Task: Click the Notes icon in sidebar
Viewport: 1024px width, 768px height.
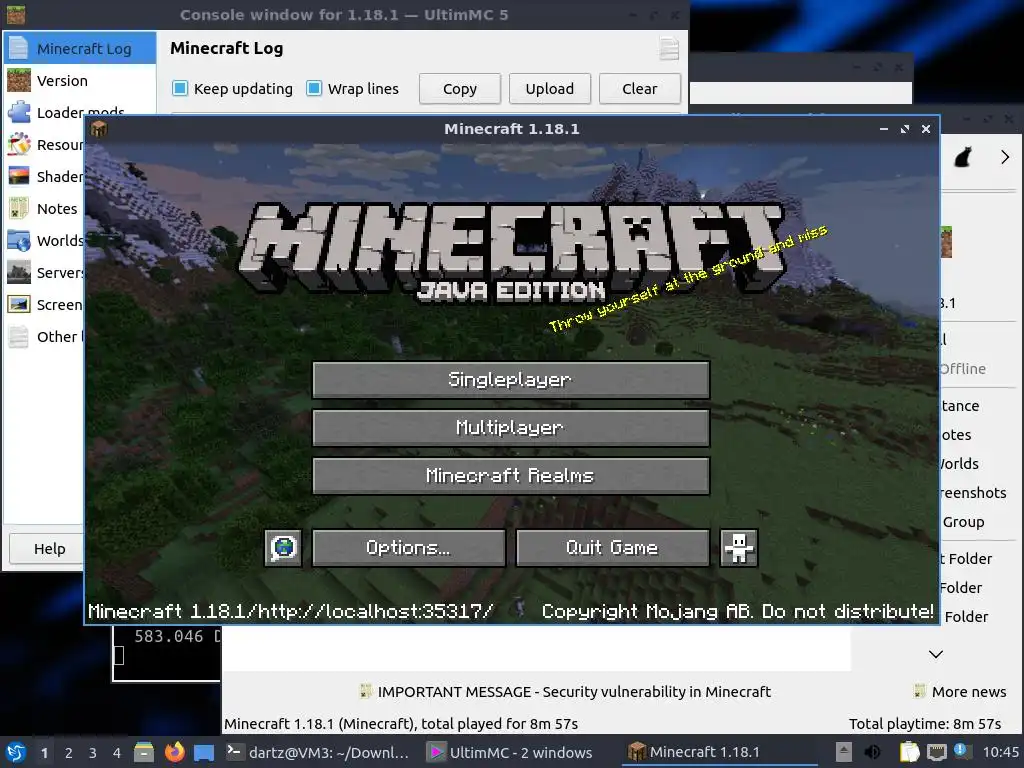Action: [x=19, y=208]
